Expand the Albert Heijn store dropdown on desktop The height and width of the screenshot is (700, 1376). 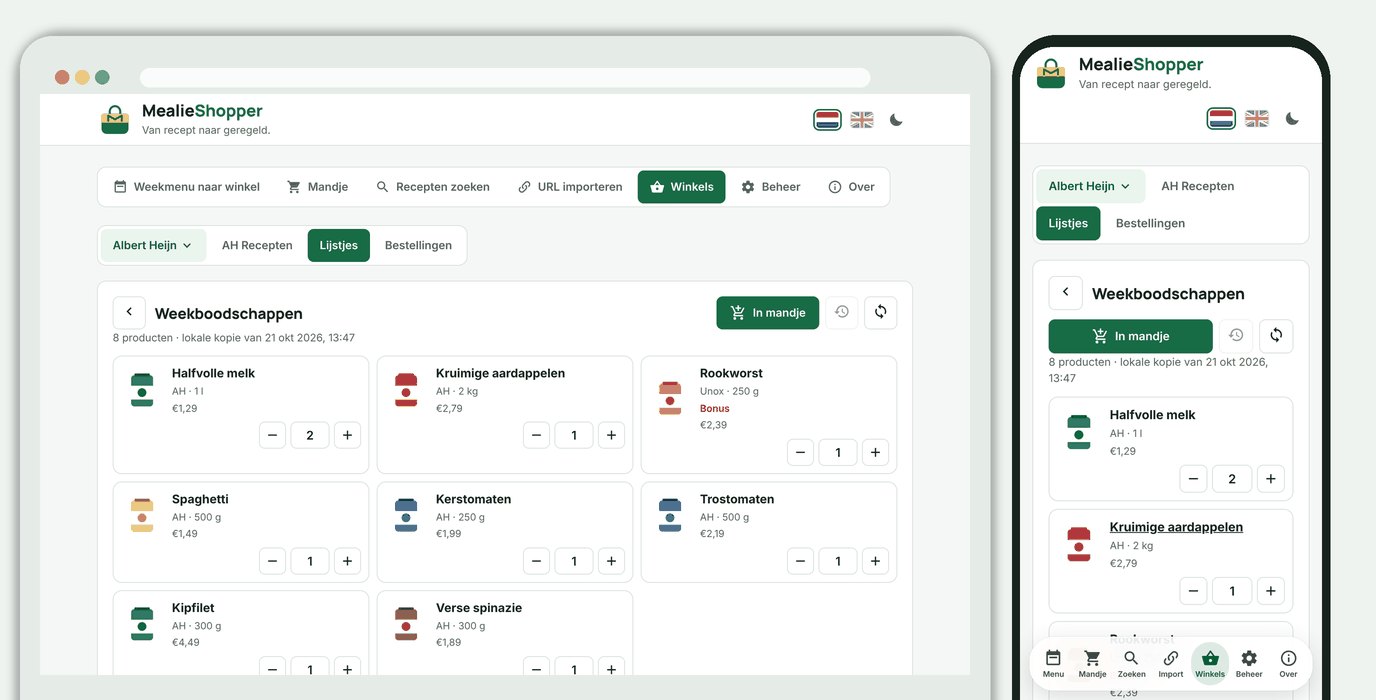(x=153, y=245)
